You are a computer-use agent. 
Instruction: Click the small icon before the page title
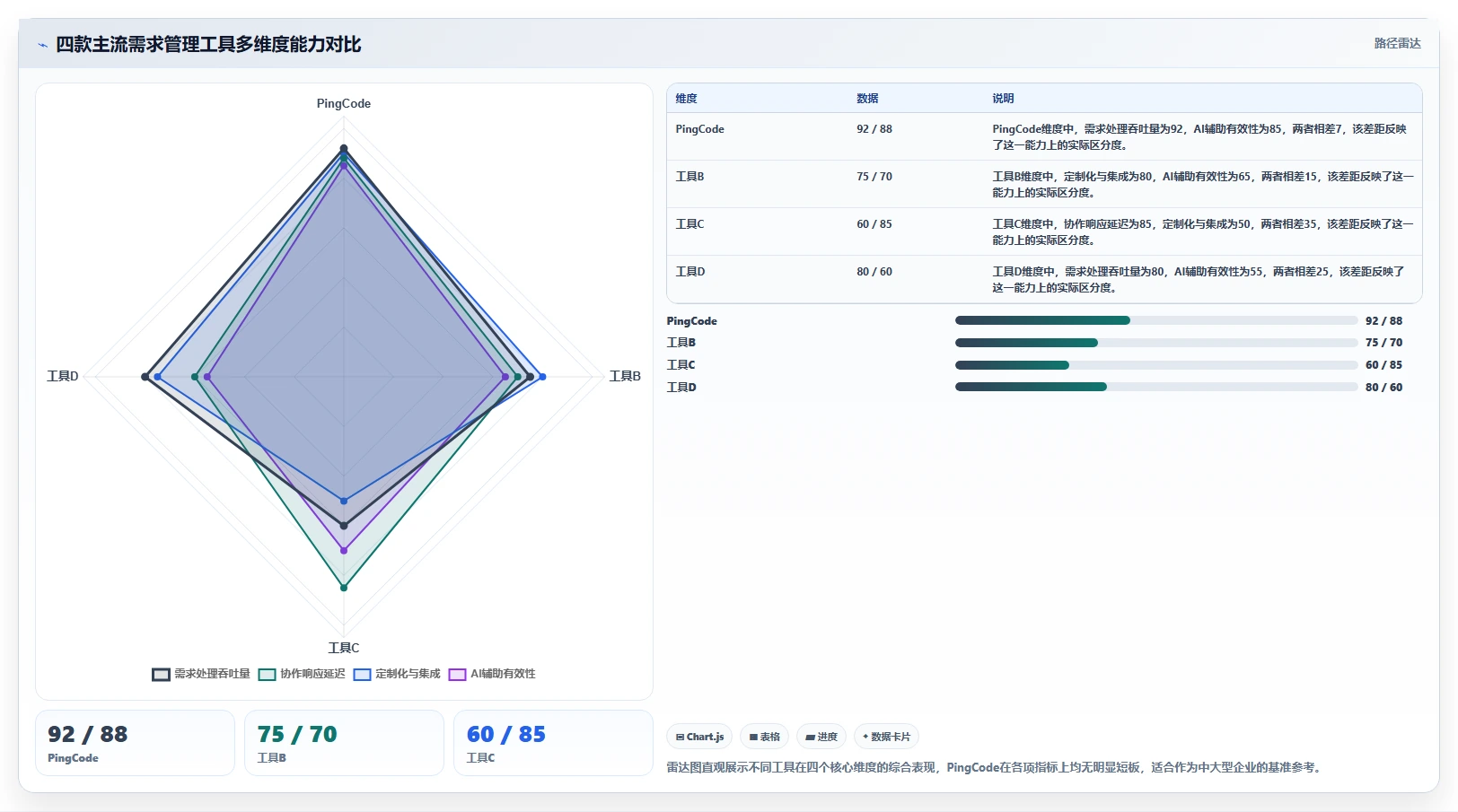(x=42, y=45)
